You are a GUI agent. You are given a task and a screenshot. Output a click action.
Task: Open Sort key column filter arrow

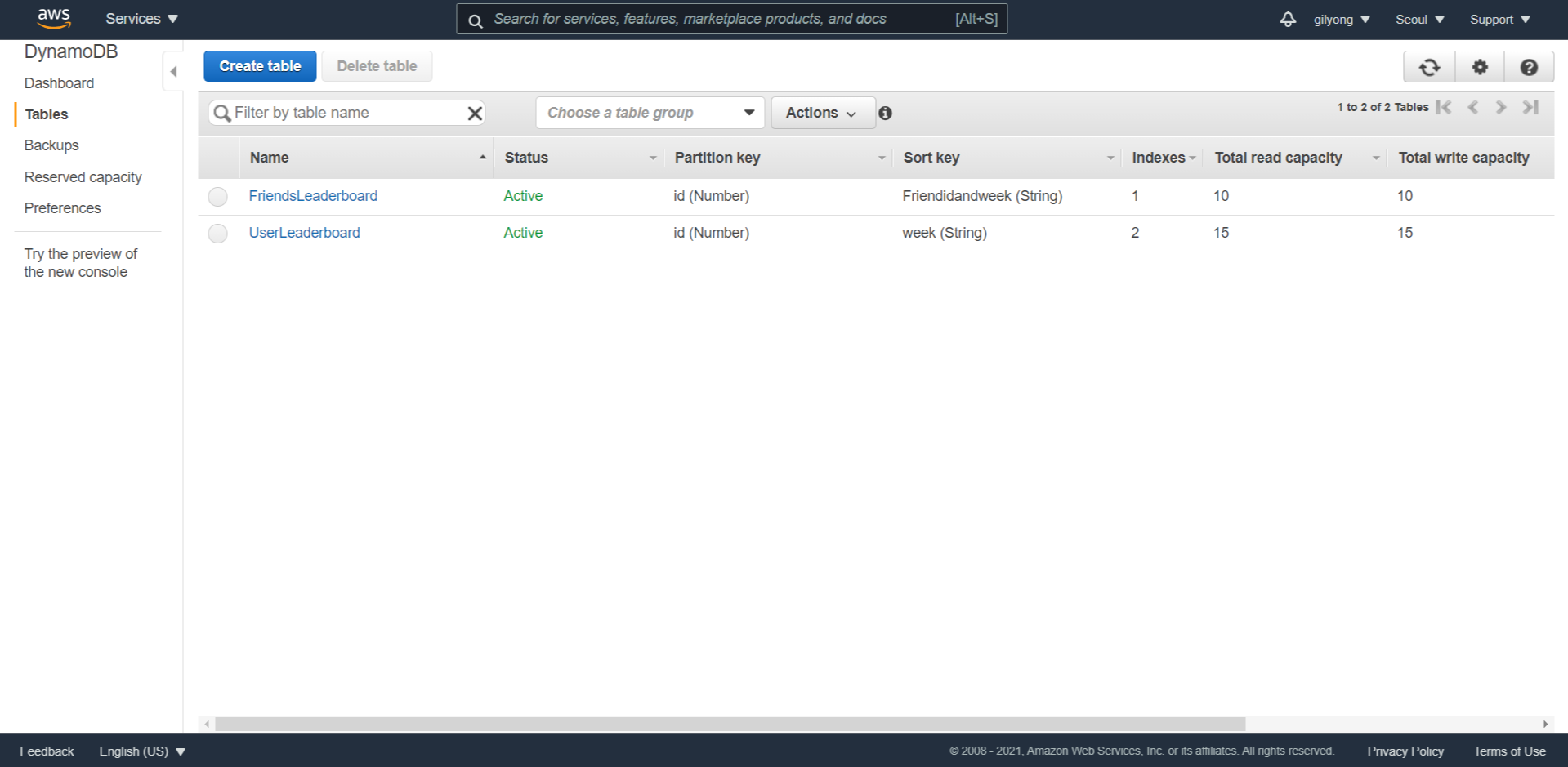(x=1110, y=158)
